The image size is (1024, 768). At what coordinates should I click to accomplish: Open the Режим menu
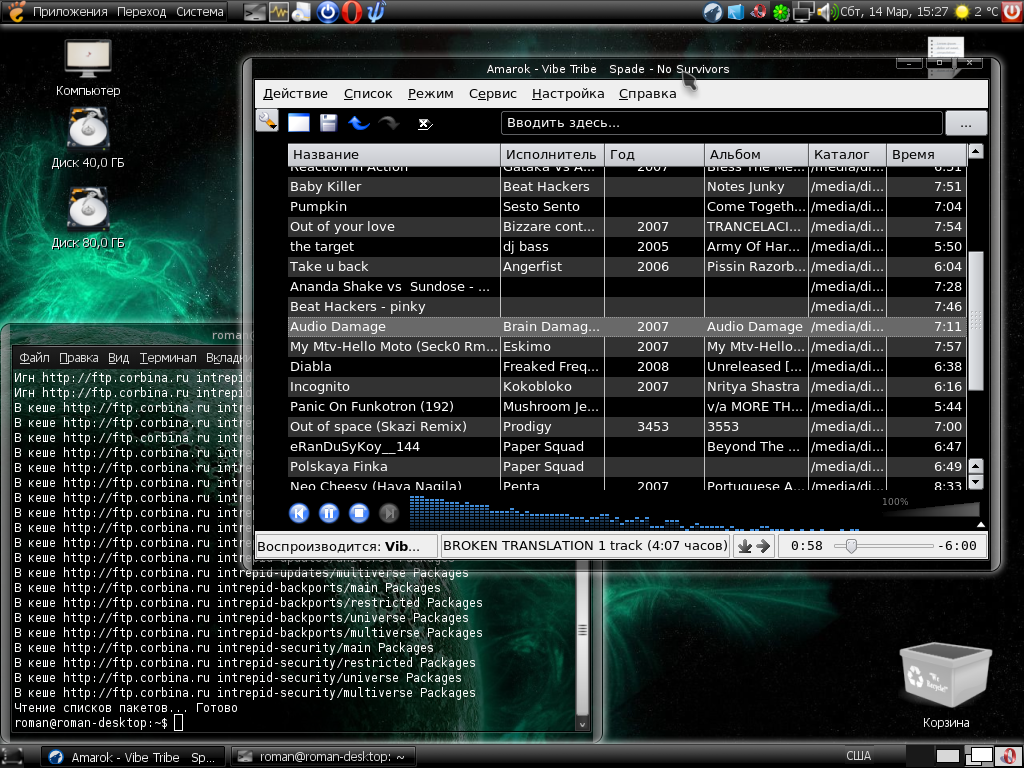pyautogui.click(x=430, y=93)
